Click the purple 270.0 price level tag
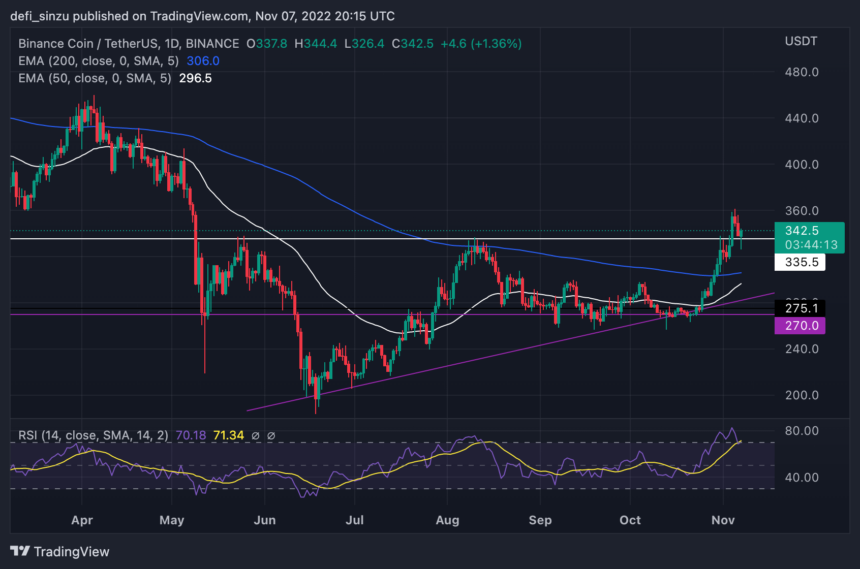 [795, 325]
